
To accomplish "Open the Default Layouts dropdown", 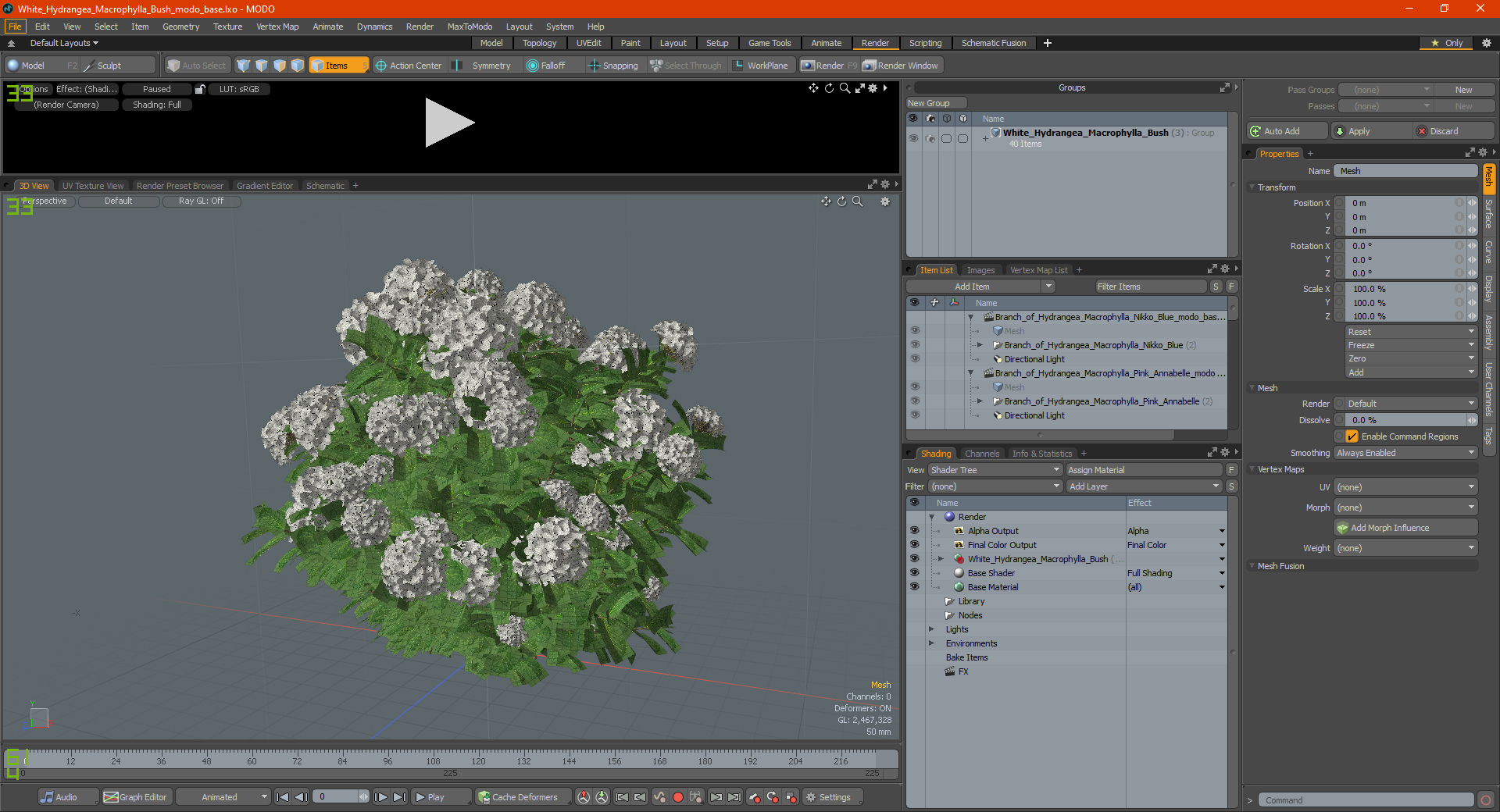I will pyautogui.click(x=64, y=43).
